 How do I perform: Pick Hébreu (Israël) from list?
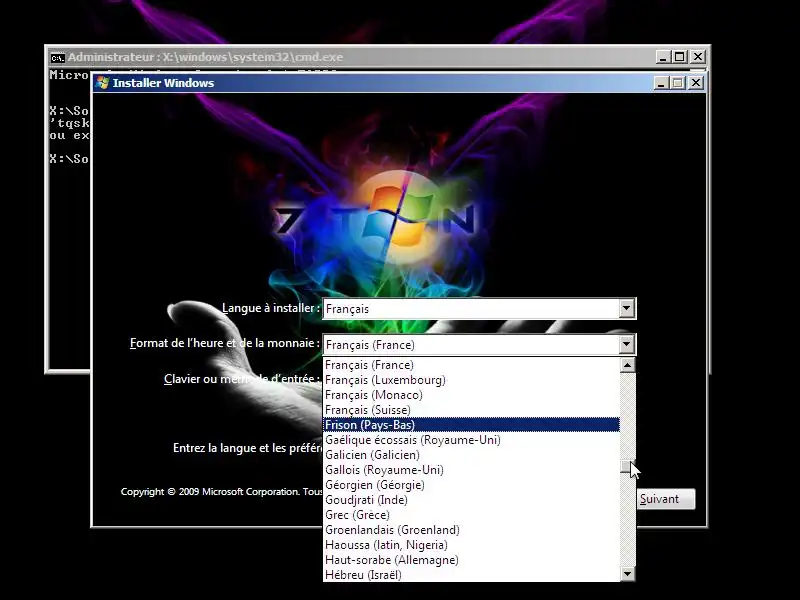tap(471, 575)
